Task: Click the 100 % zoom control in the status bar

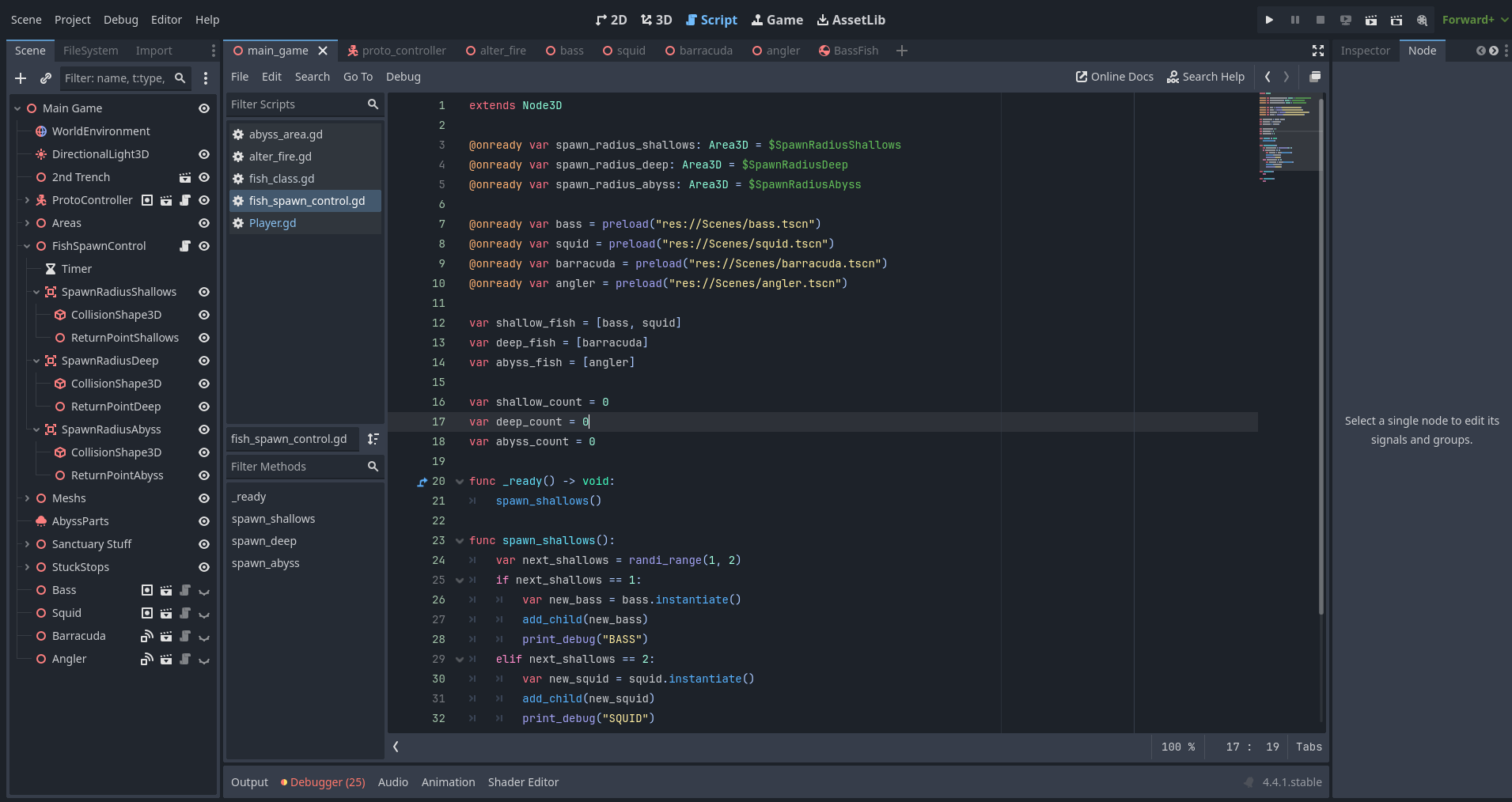Action: tap(1178, 747)
